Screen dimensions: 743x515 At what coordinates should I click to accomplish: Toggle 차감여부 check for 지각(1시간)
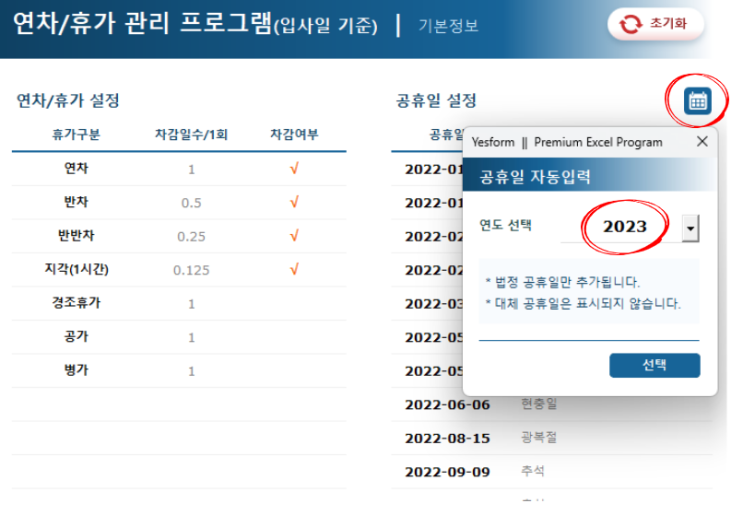point(294,270)
